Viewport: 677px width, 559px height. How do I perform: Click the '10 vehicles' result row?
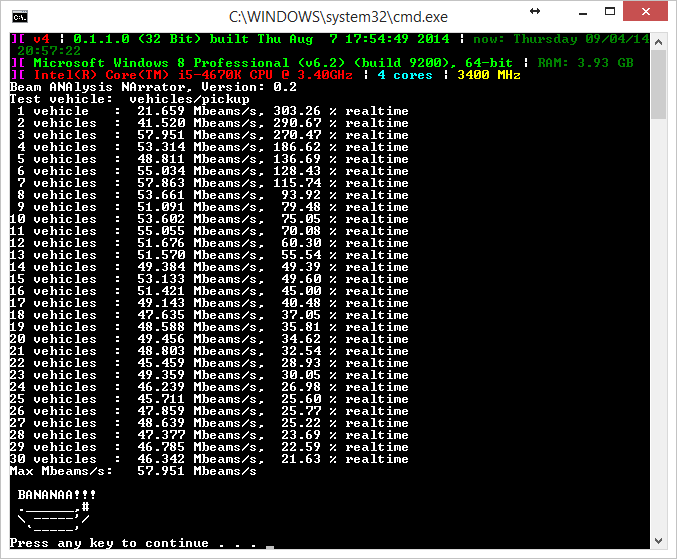click(209, 219)
